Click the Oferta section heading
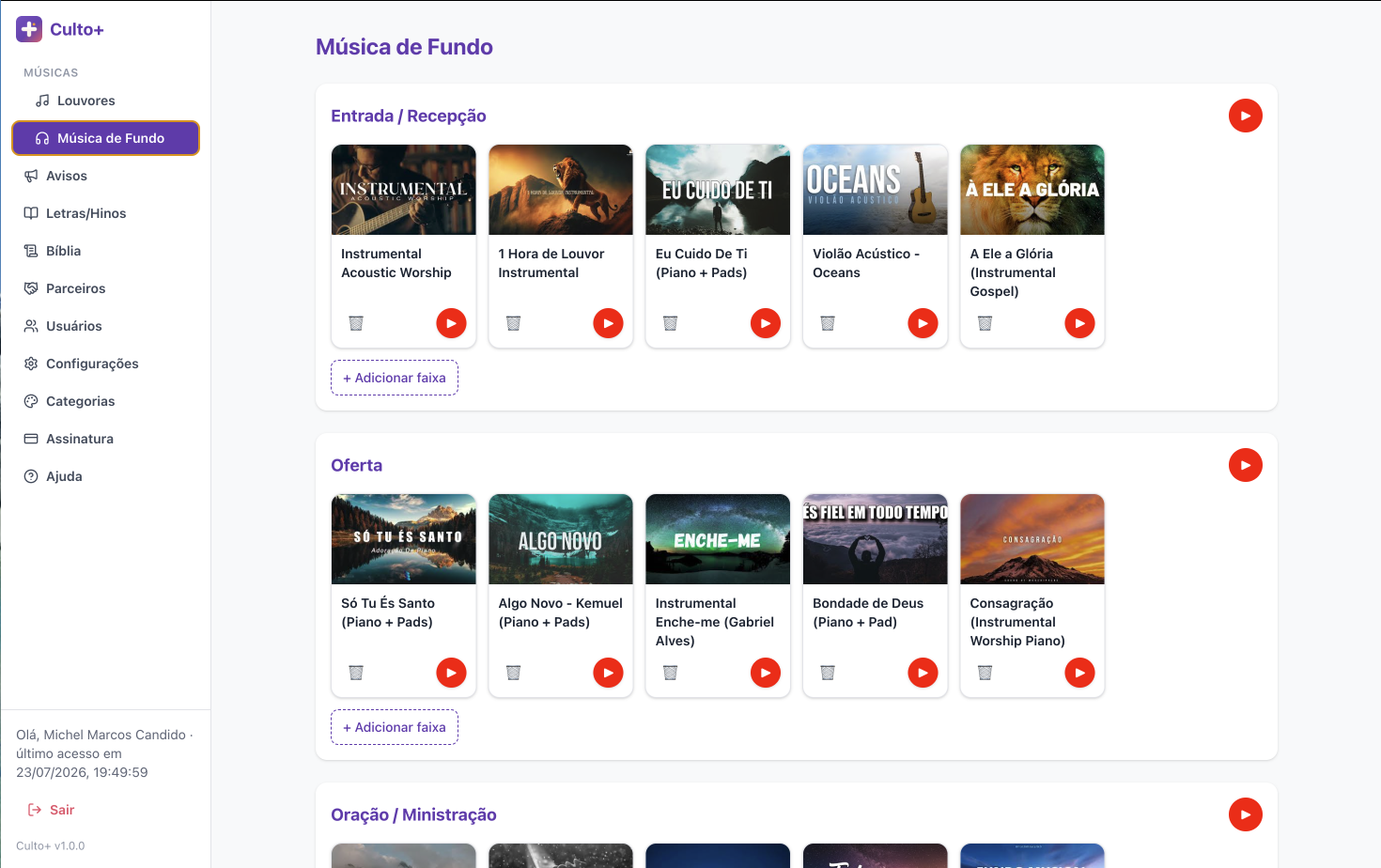The width and height of the screenshot is (1381, 868). point(357,465)
